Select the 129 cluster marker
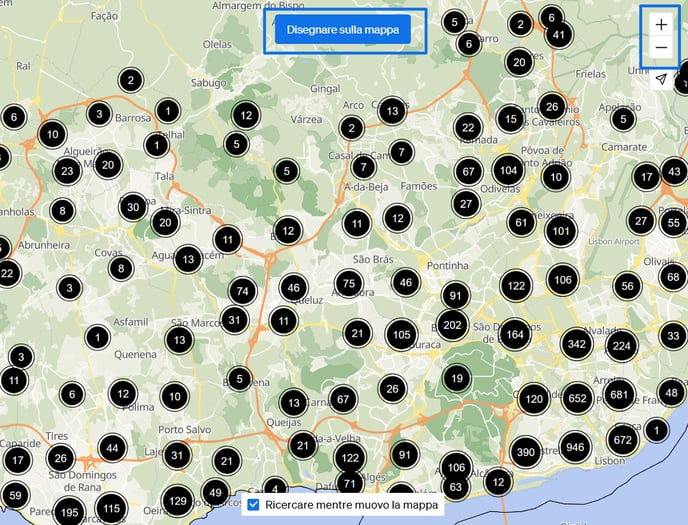Image resolution: width=688 pixels, height=525 pixels. pos(177,501)
